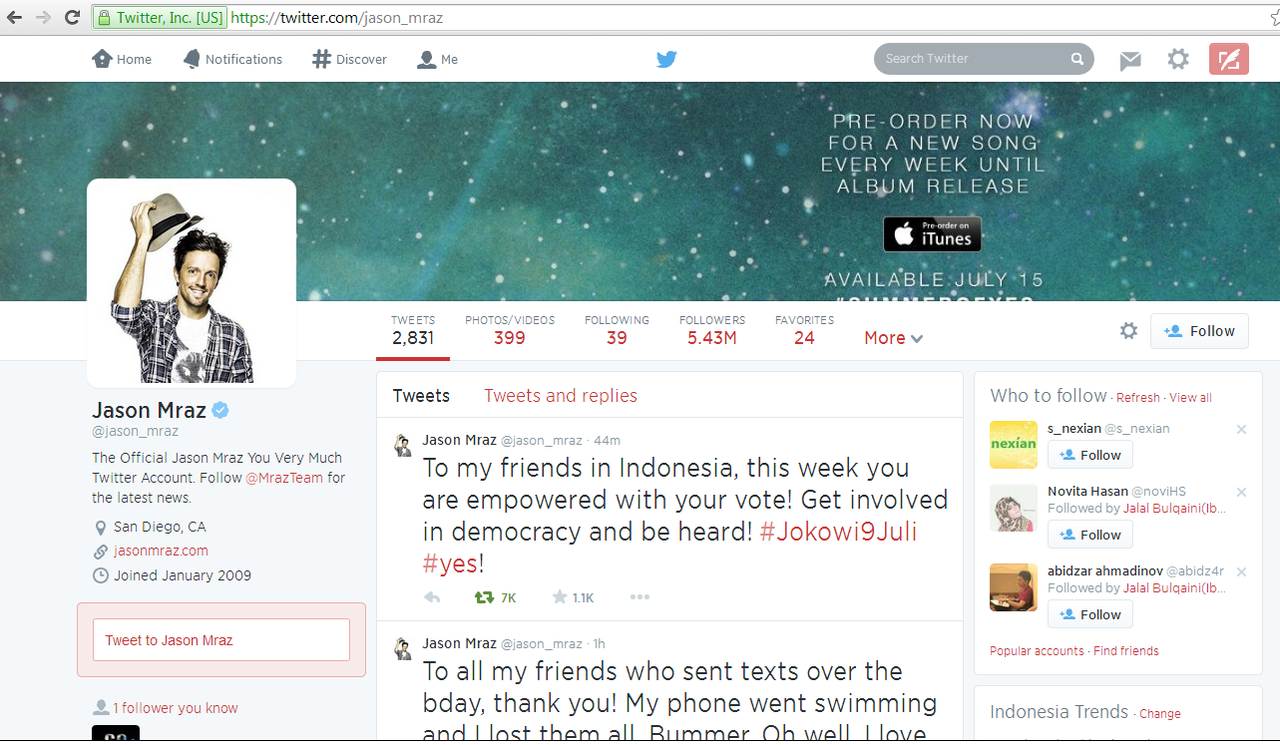Open the 44m timestamp of the first tweet
This screenshot has height=745, width=1280.
(607, 440)
